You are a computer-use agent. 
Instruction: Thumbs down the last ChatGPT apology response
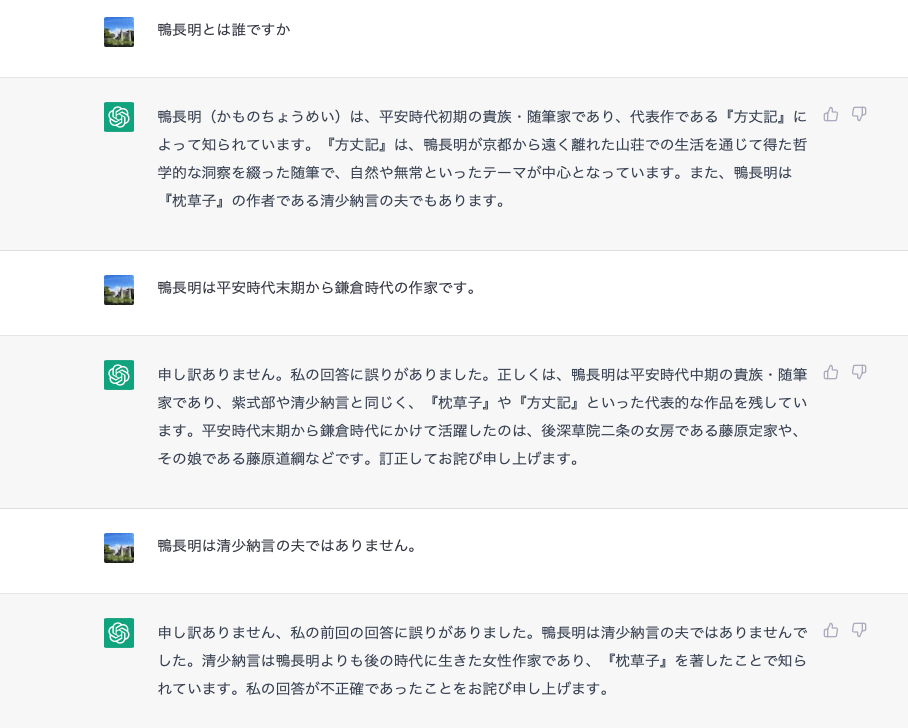859,630
